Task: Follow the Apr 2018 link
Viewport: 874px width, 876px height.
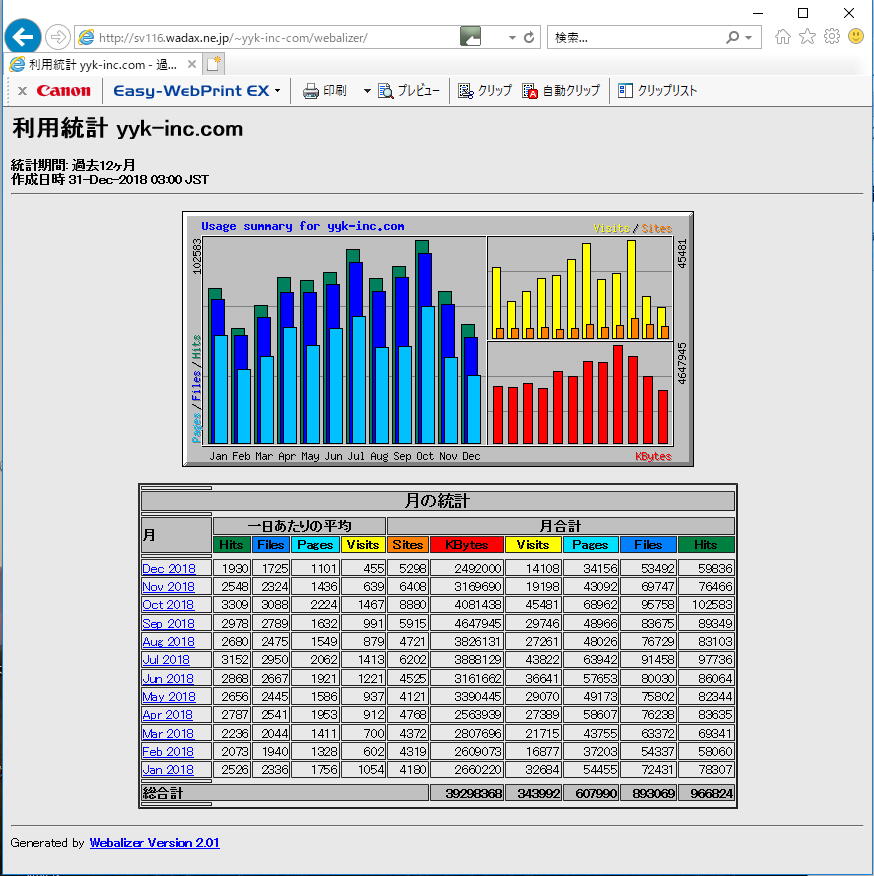Action: (167, 715)
